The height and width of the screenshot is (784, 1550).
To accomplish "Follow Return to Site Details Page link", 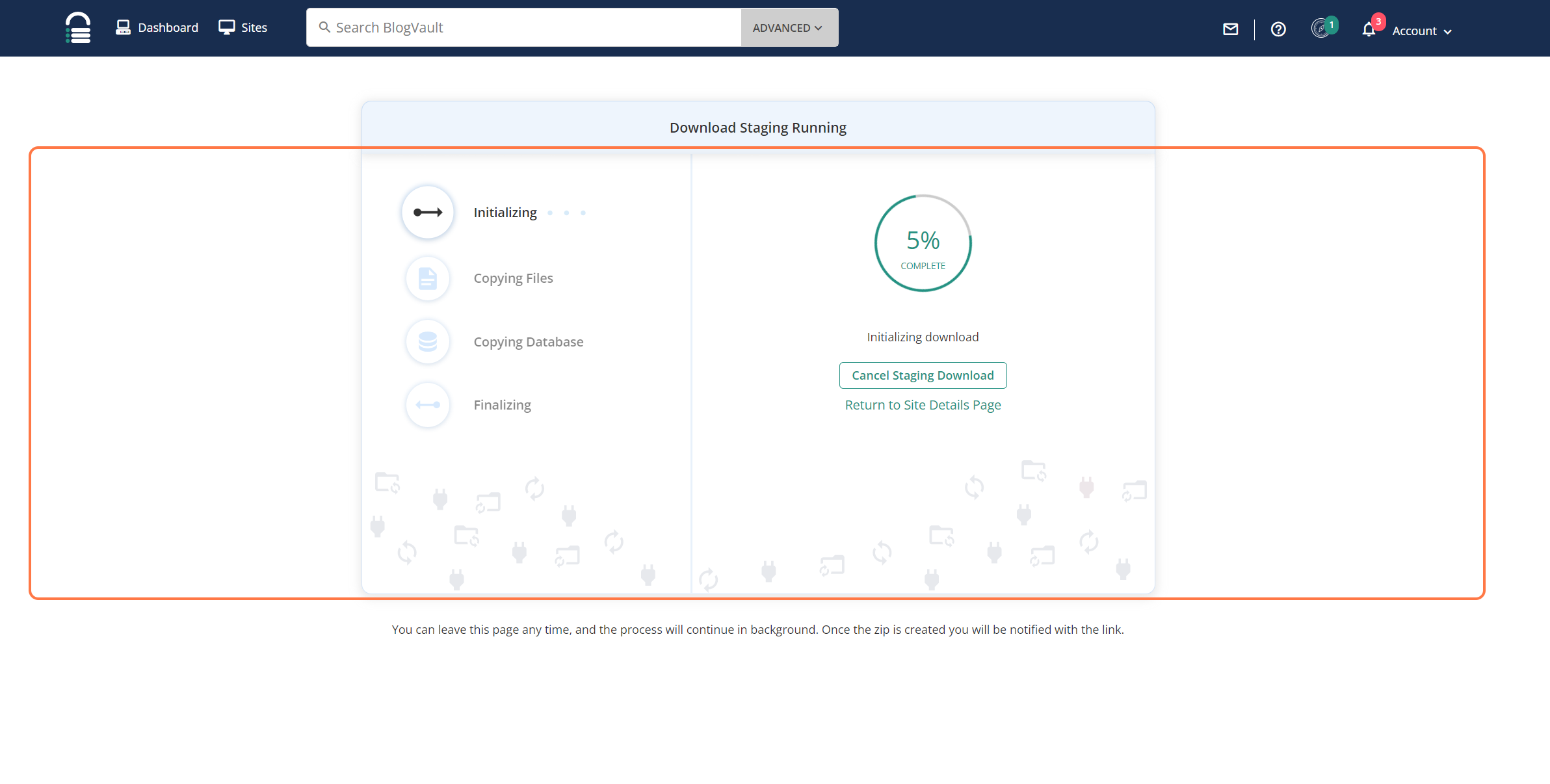I will [x=923, y=405].
